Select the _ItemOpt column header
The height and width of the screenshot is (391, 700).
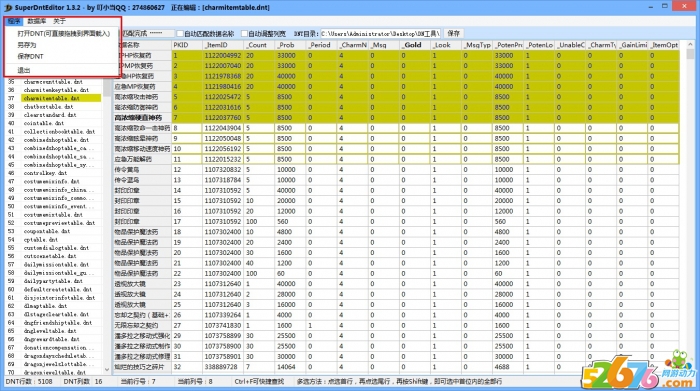click(x=665, y=45)
